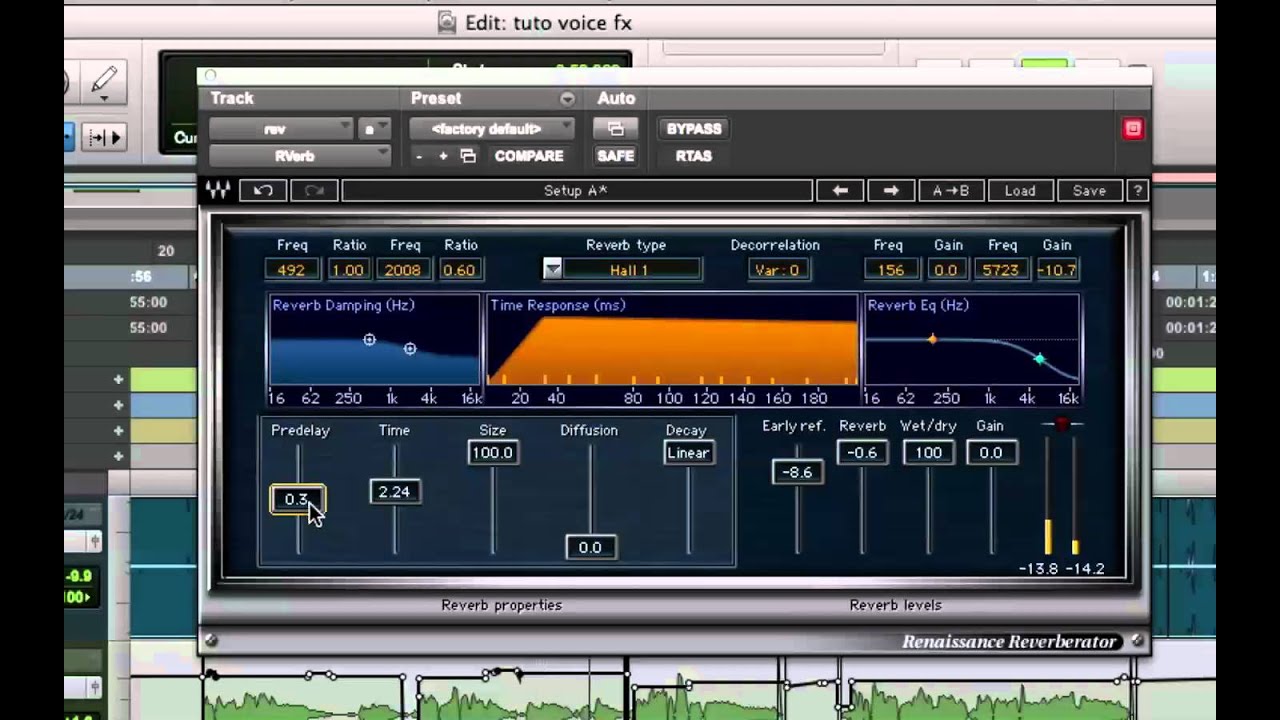The height and width of the screenshot is (720, 1280).
Task: Click the Setup A* preset name bar
Action: [576, 190]
